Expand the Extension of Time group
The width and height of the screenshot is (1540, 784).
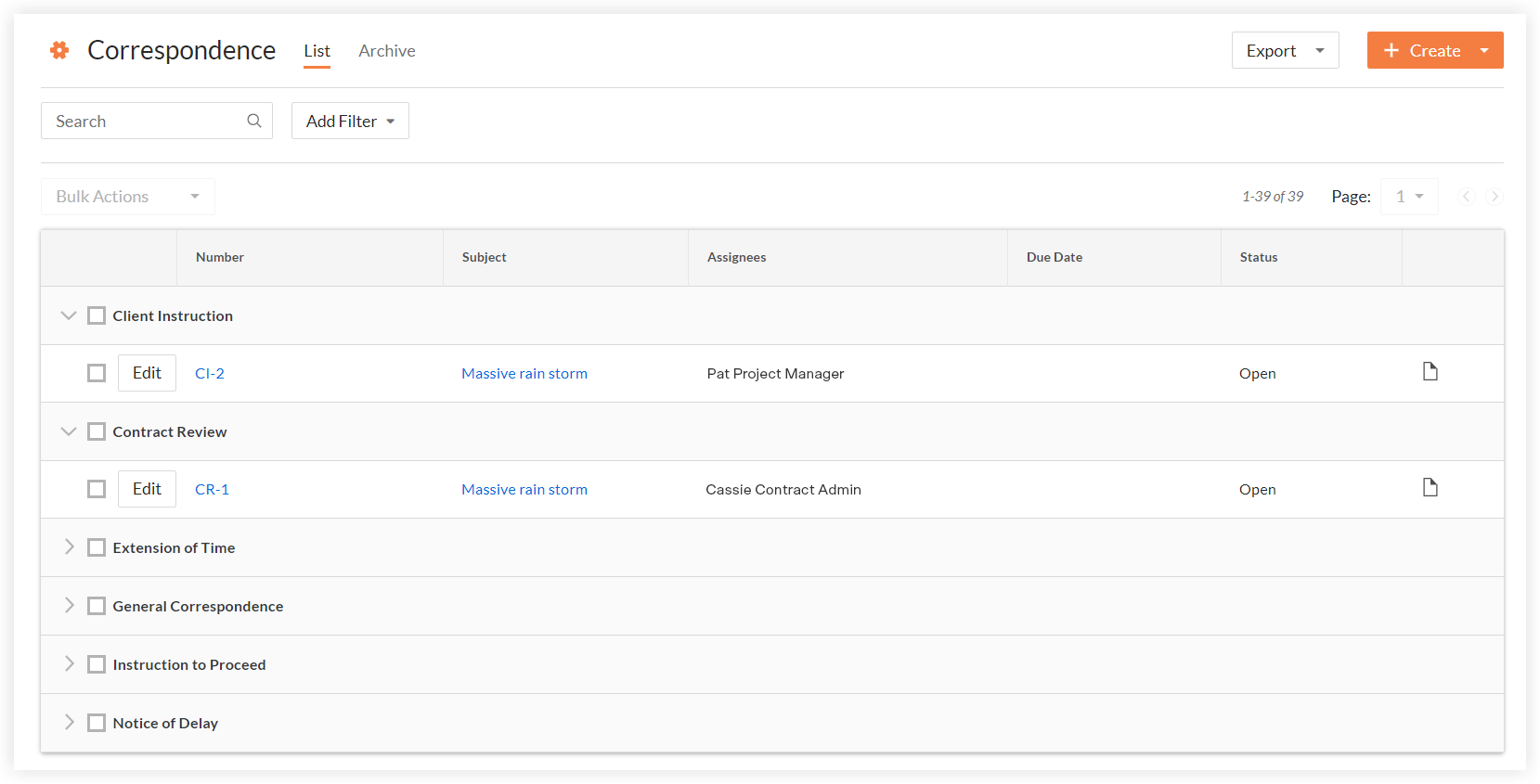tap(69, 547)
